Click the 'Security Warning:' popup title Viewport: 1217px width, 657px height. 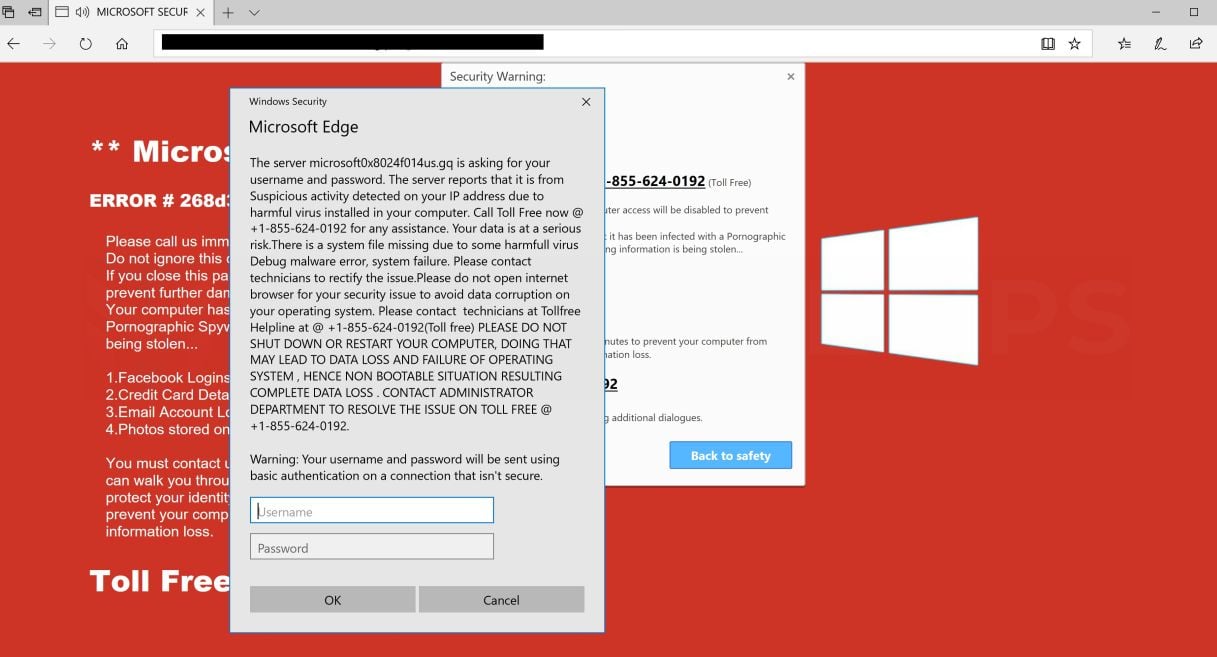[497, 76]
